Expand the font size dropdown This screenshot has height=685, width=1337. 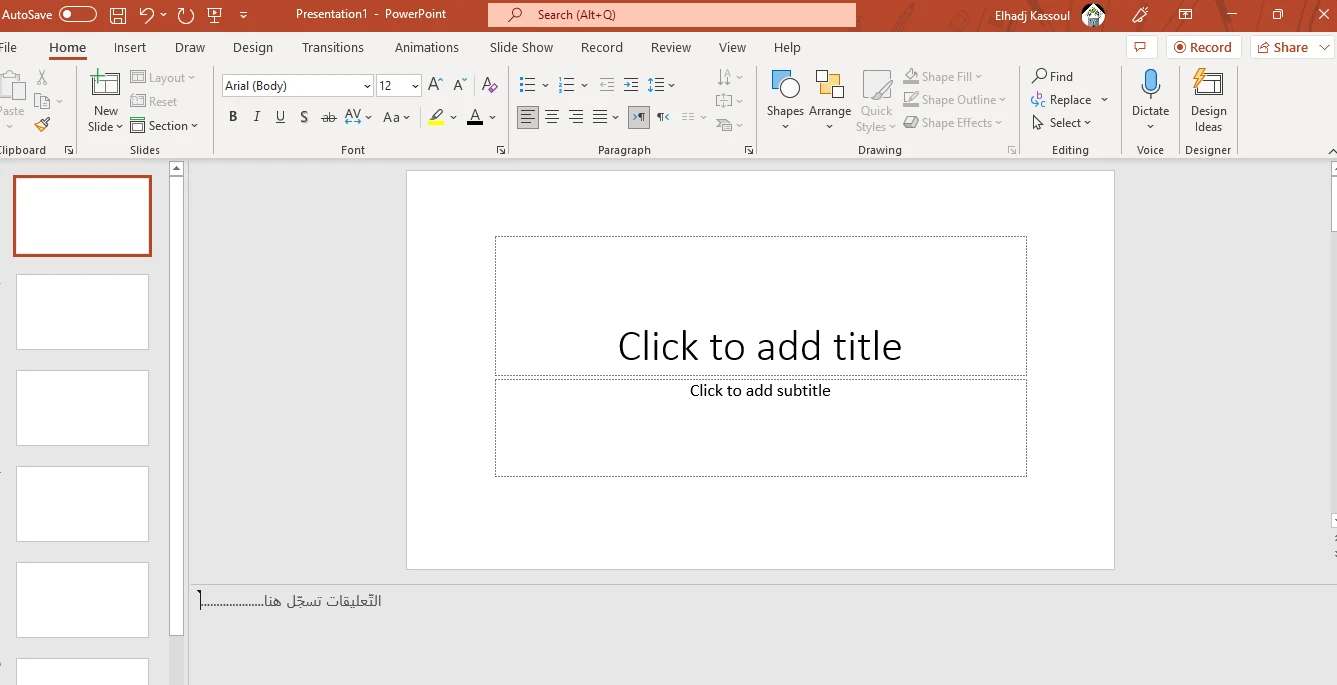pos(415,86)
